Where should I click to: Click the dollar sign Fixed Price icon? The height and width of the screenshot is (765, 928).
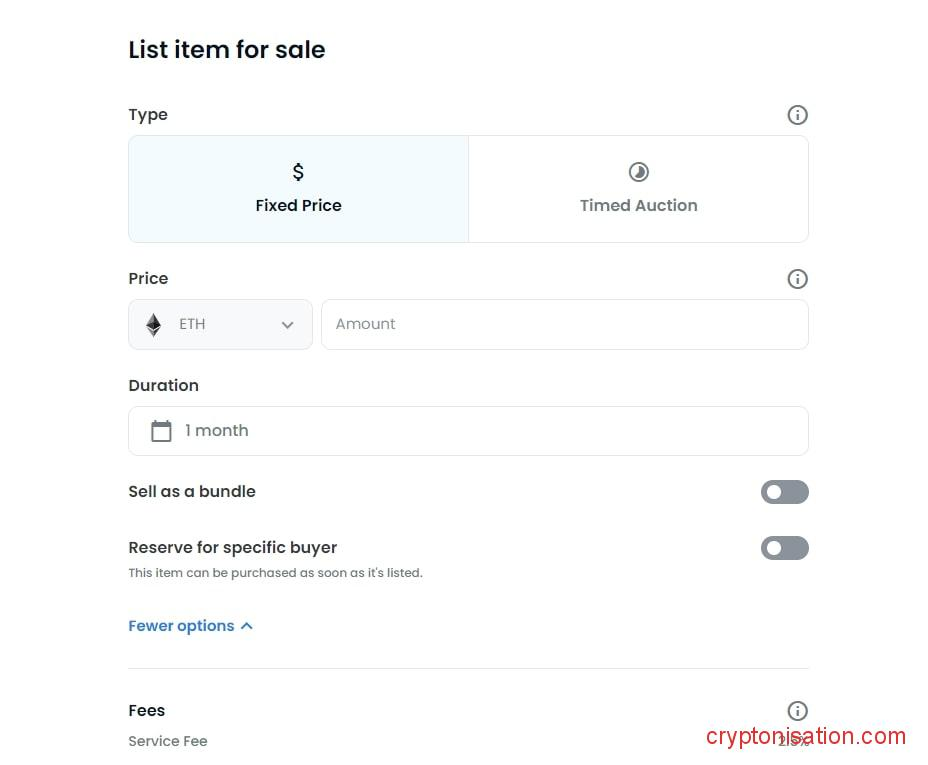click(x=298, y=172)
